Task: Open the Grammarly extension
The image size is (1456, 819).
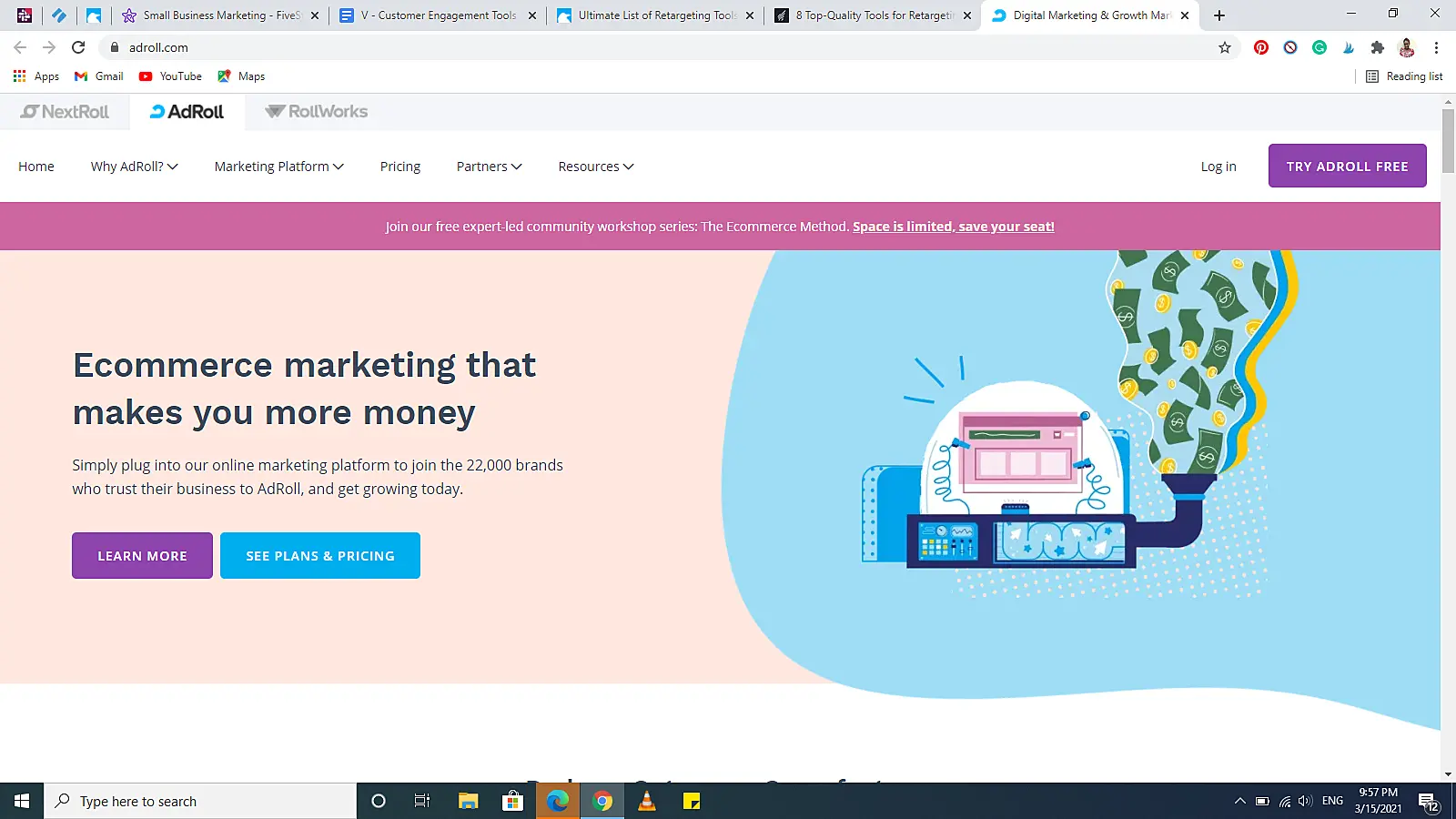Action: pos(1319,47)
